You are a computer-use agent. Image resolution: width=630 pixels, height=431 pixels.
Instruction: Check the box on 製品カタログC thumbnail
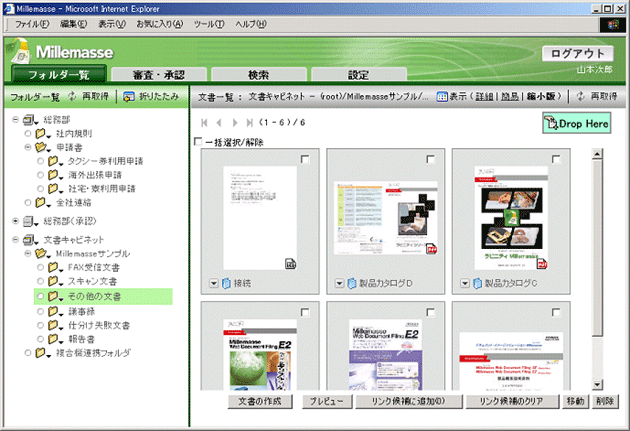click(x=557, y=159)
